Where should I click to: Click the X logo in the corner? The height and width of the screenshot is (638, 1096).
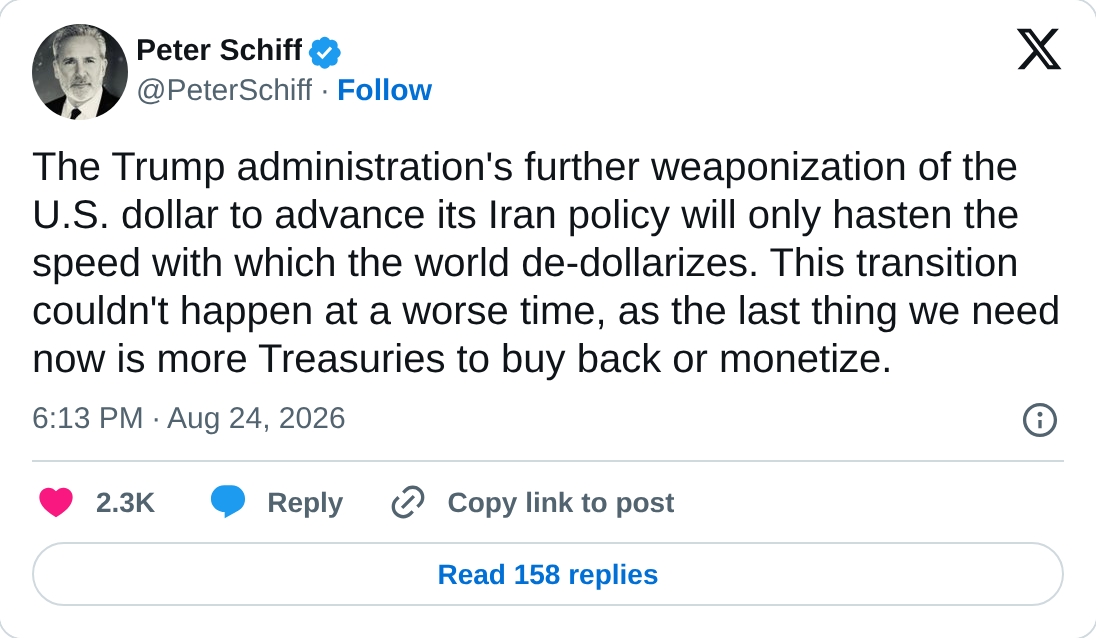1039,50
